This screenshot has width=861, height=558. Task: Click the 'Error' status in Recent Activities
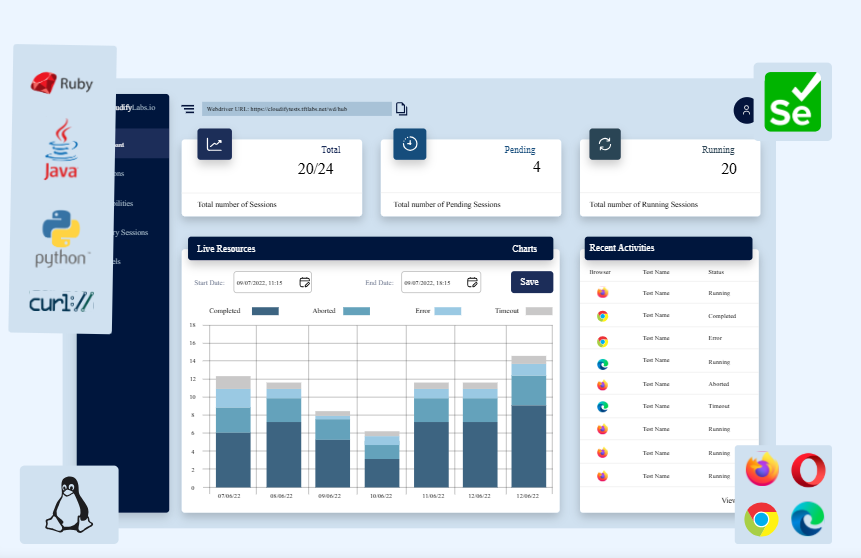point(715,338)
